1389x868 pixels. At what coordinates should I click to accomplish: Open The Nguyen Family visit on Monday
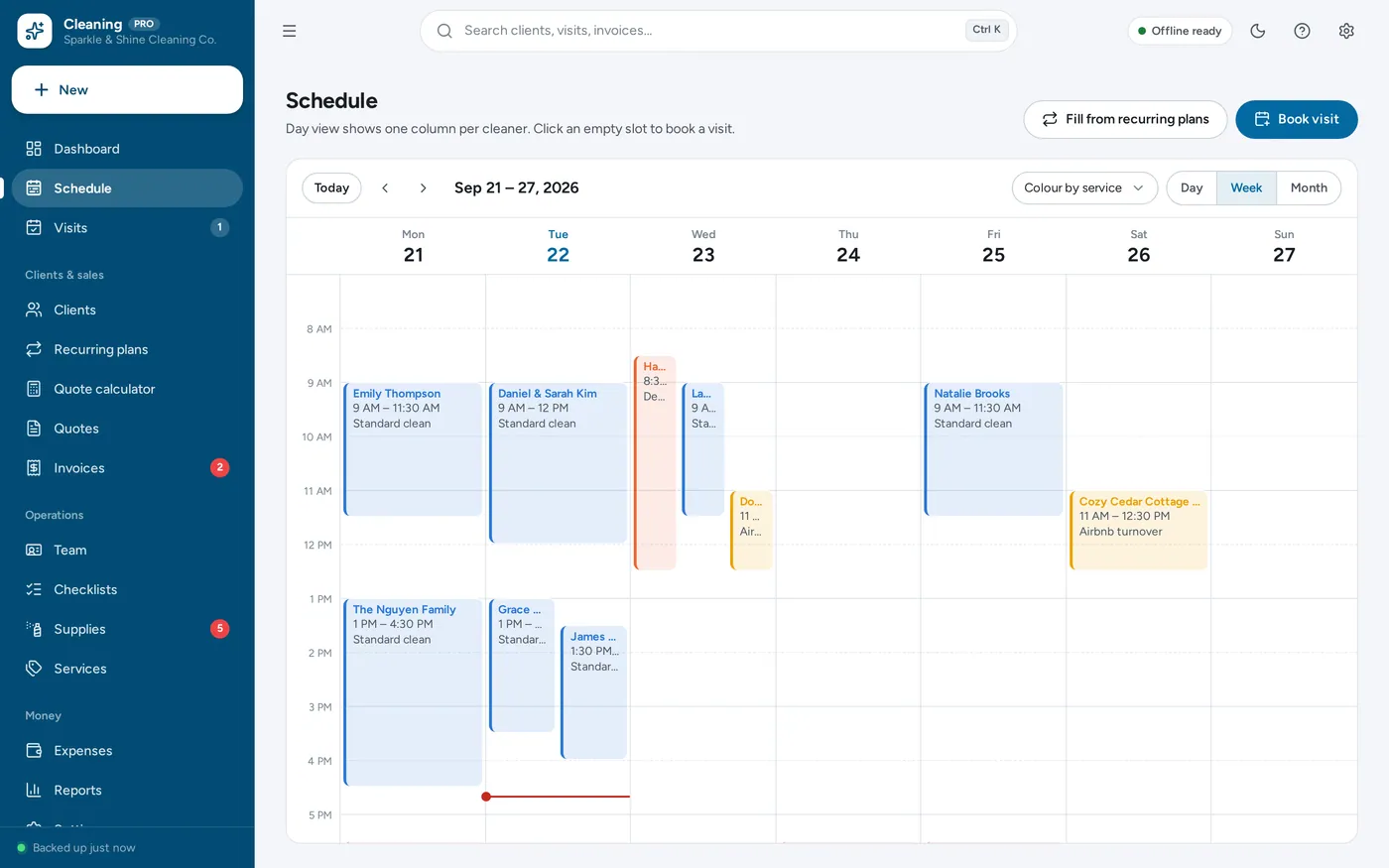pyautogui.click(x=413, y=692)
